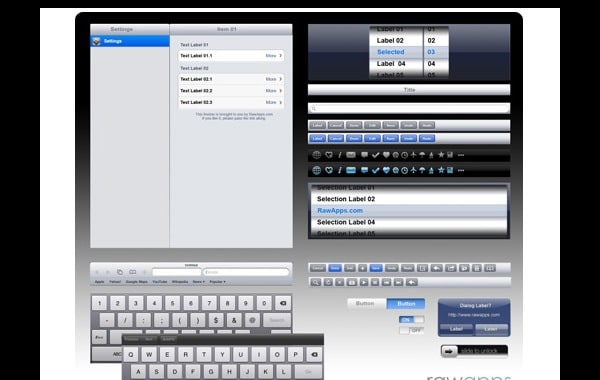The width and height of the screenshot is (600, 380).
Task: Choose the gray clock icon
Action: pos(404,155)
